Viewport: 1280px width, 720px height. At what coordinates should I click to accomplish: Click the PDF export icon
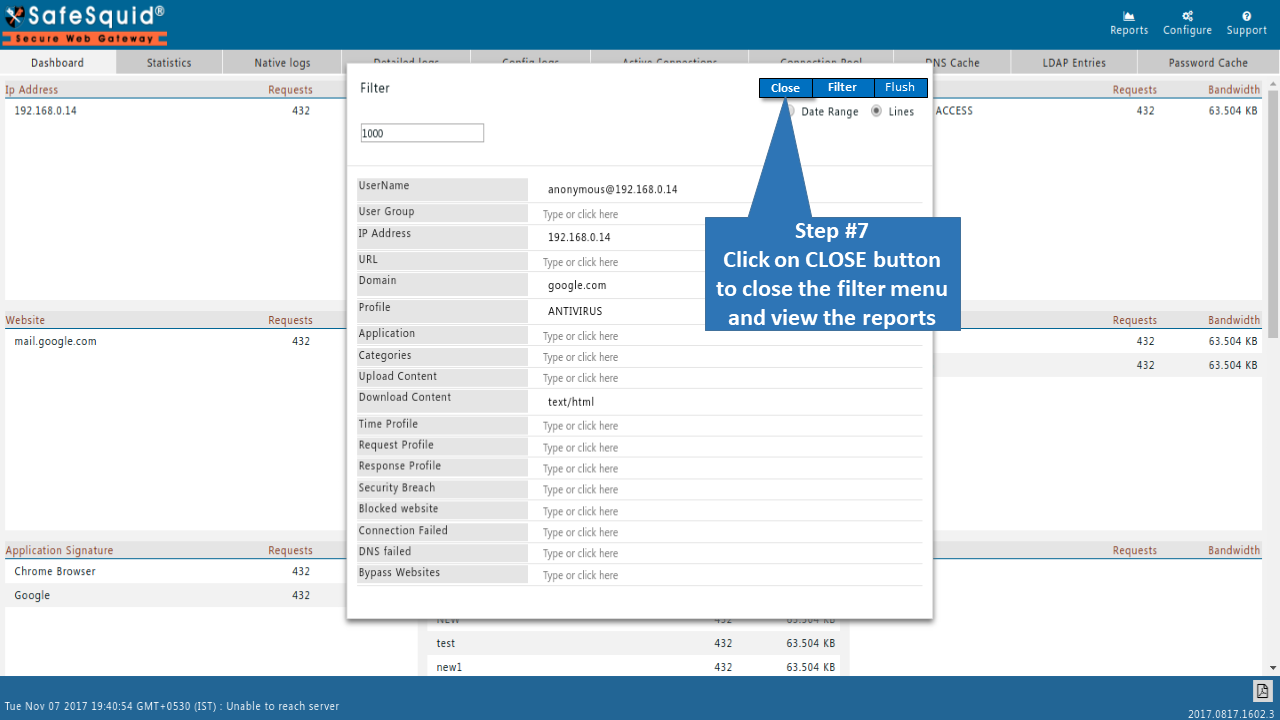(1262, 691)
